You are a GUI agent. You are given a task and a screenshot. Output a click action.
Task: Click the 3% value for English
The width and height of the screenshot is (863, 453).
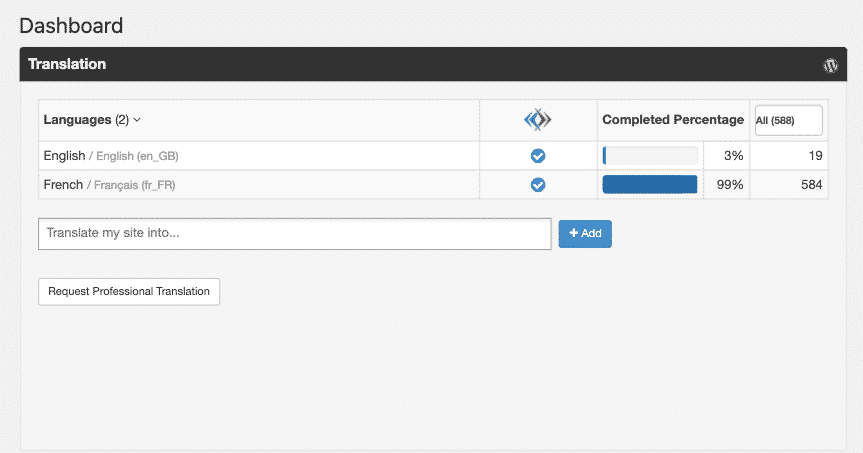pyautogui.click(x=733, y=156)
